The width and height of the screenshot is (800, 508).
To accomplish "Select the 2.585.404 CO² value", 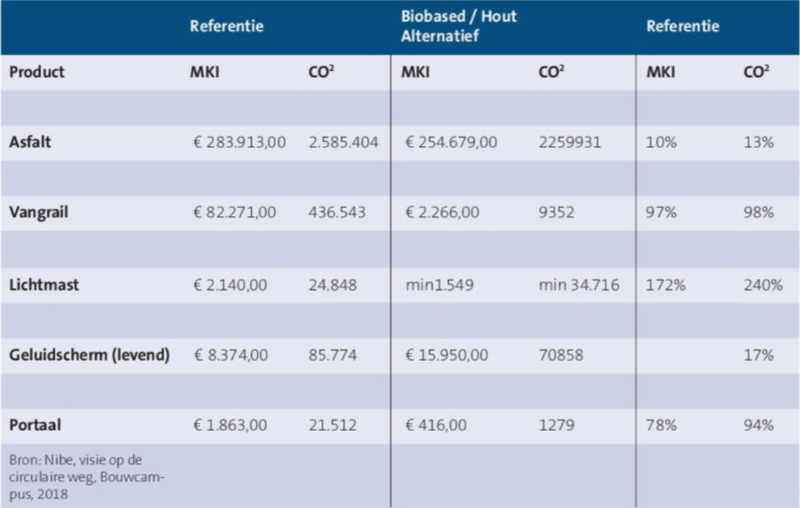I will click(342, 142).
